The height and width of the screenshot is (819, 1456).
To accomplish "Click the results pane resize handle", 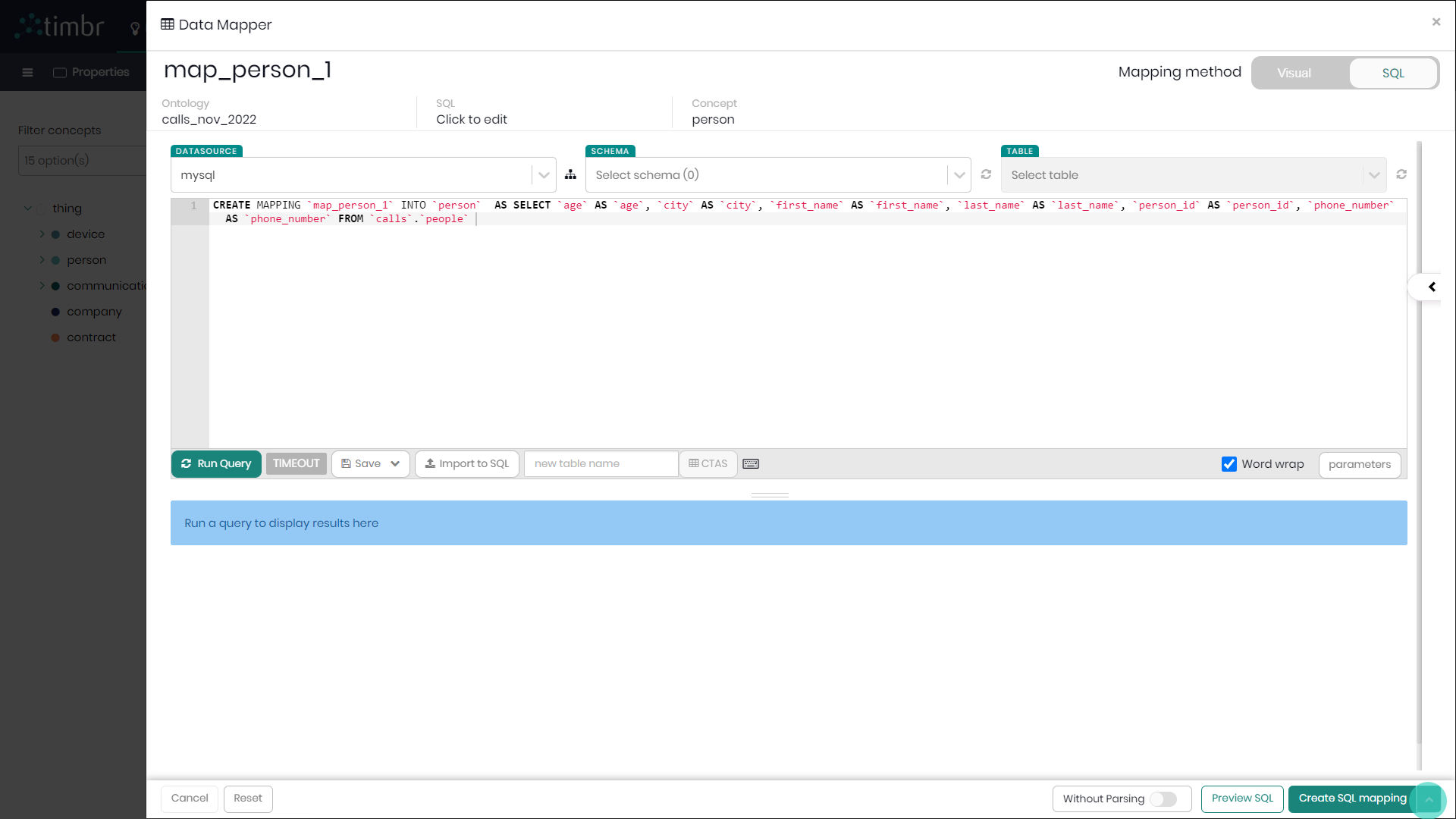I will click(770, 495).
